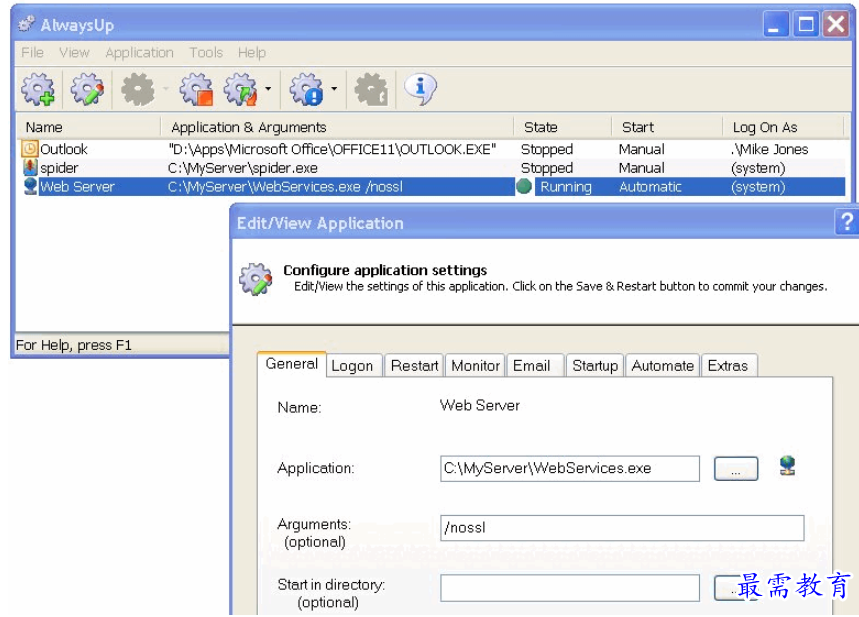The width and height of the screenshot is (859, 617).
Task: Sort by Log On As column header
Action: pyautogui.click(x=783, y=127)
